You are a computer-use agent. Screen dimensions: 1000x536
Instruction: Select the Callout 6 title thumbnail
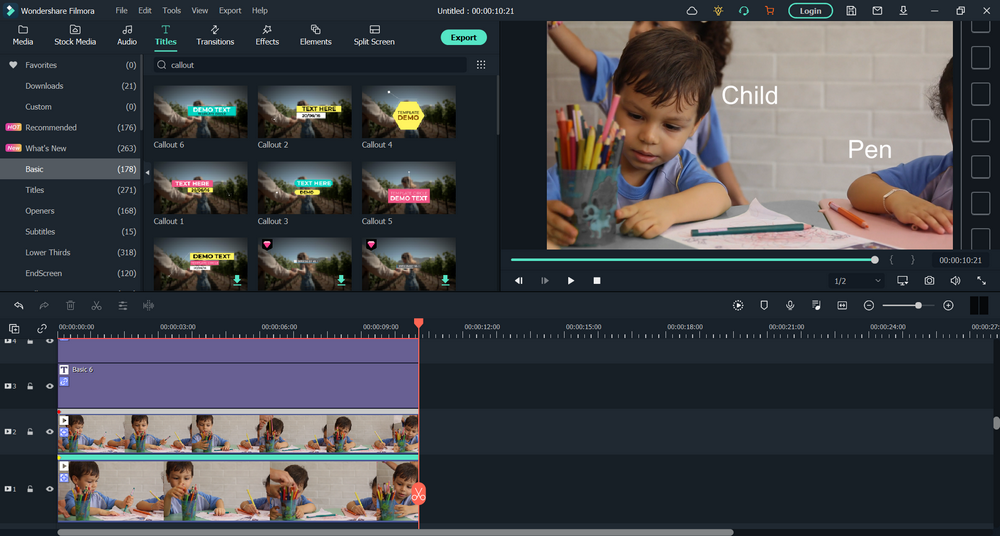coord(200,112)
